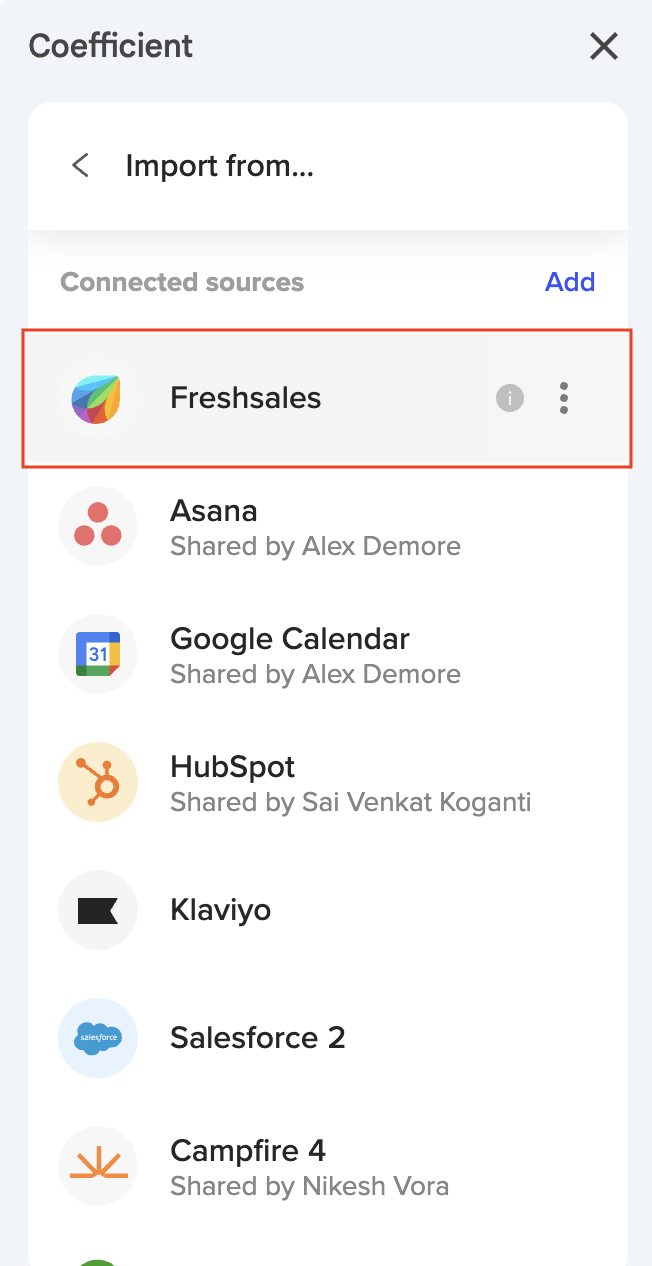The width and height of the screenshot is (652, 1266).
Task: Add a new connected source
Action: pos(570,282)
